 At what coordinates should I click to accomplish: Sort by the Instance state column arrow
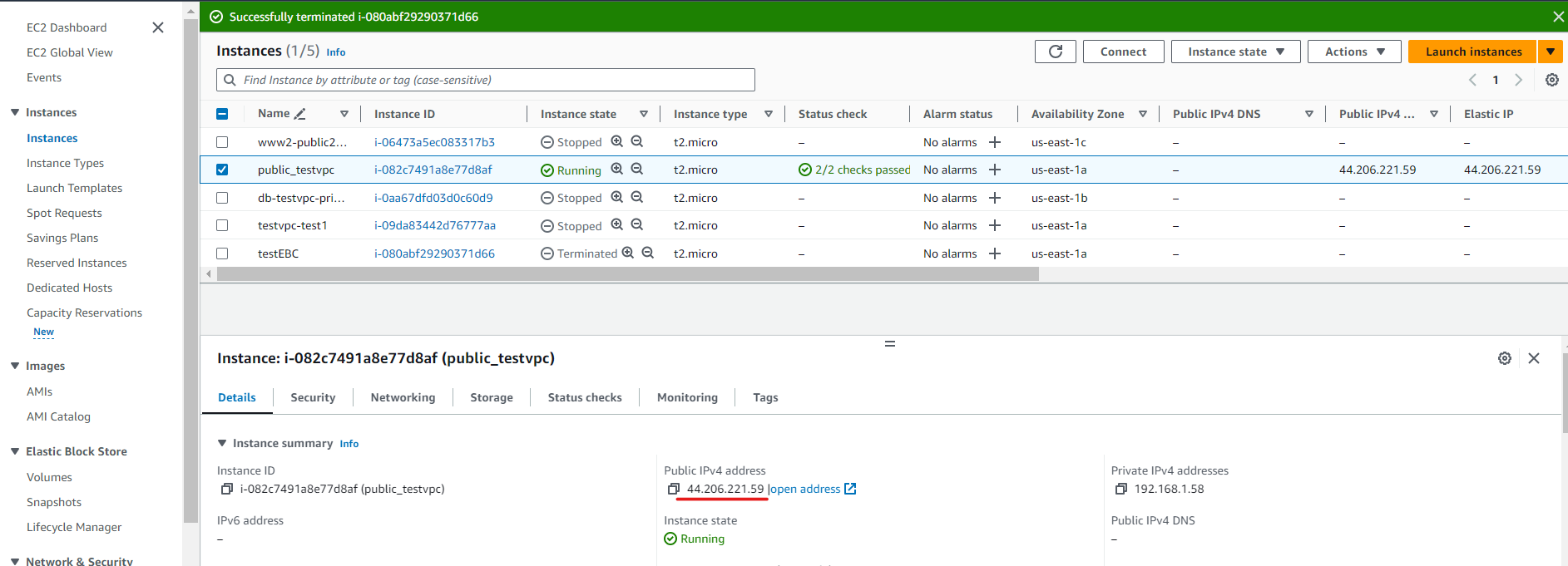click(x=644, y=114)
